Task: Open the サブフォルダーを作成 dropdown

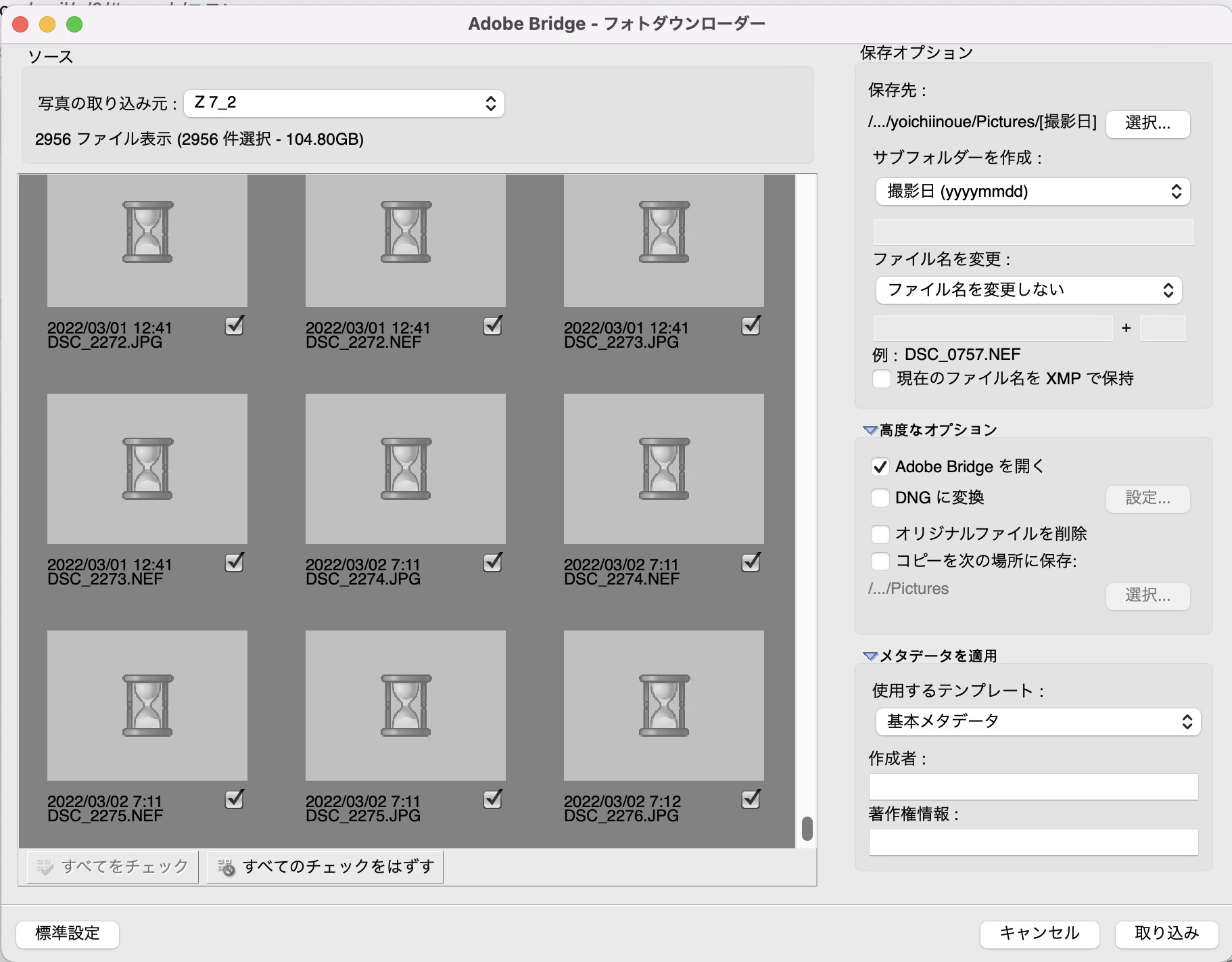Action: (x=1033, y=191)
